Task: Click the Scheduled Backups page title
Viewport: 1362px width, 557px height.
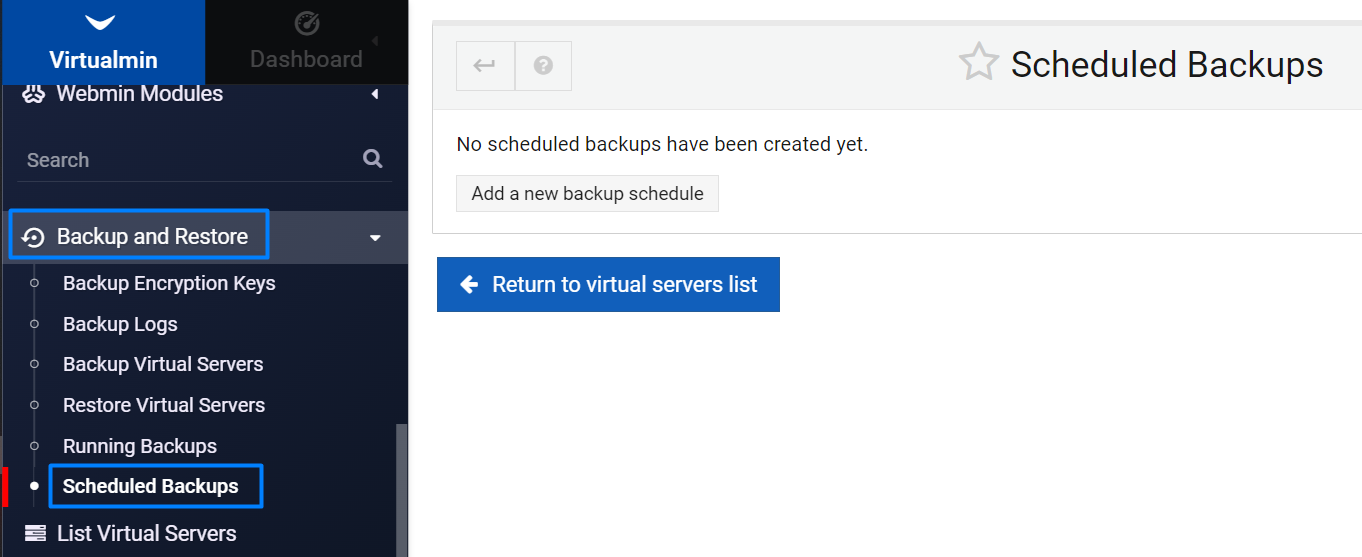Action: [x=1167, y=64]
